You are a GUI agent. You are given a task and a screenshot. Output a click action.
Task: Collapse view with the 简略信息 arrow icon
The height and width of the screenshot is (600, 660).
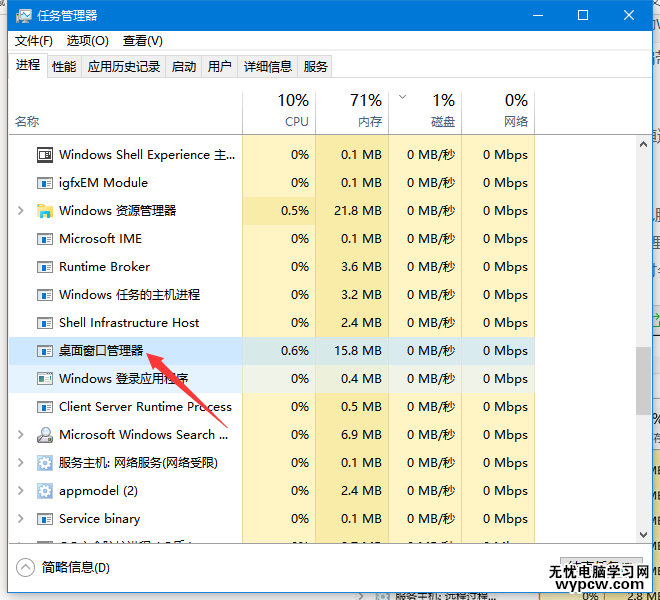click(25, 567)
